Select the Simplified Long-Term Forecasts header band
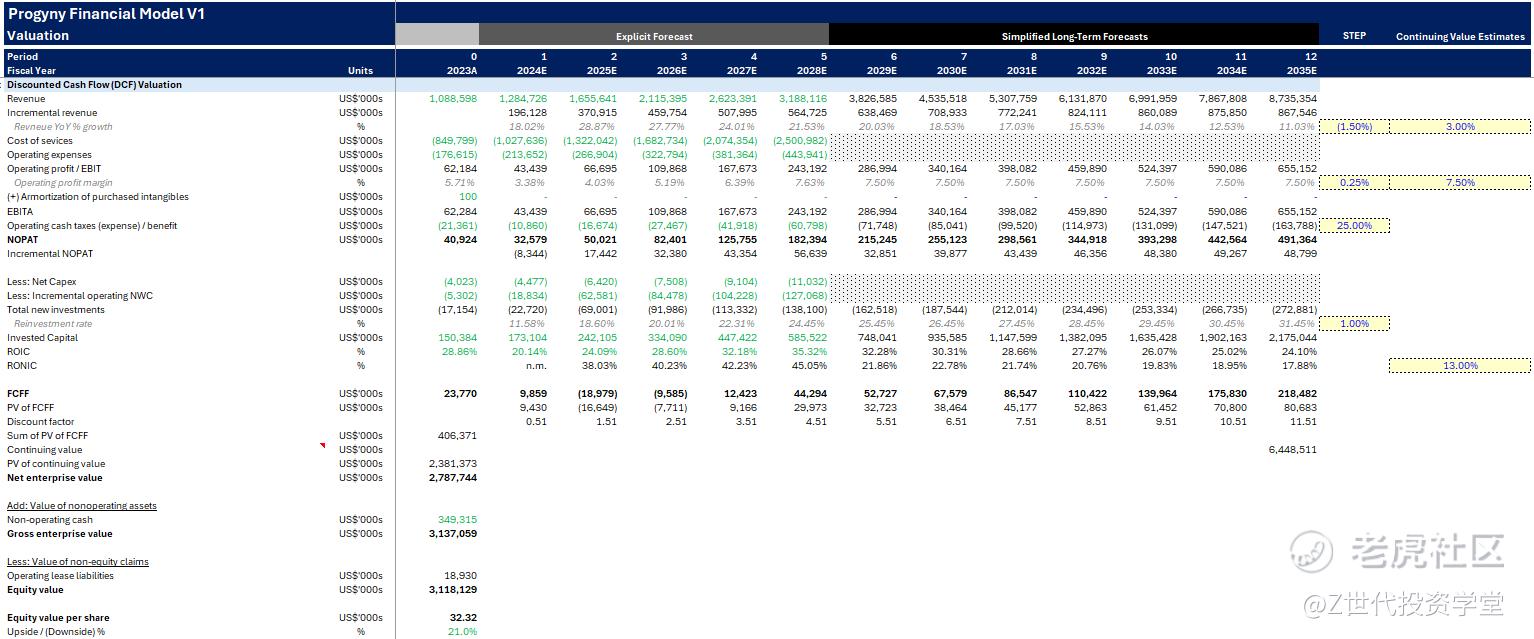The width and height of the screenshot is (1534, 639). tap(1074, 36)
